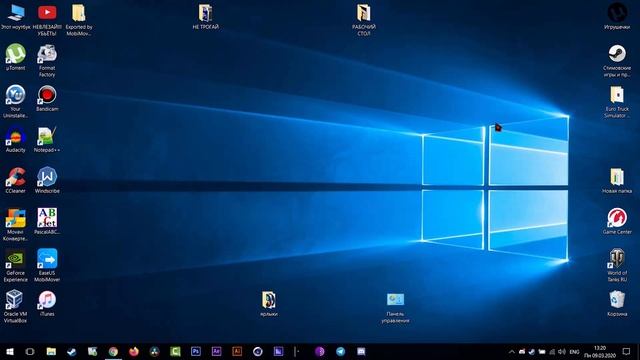
Task: Open the Game Center shortcut
Action: [617, 221]
